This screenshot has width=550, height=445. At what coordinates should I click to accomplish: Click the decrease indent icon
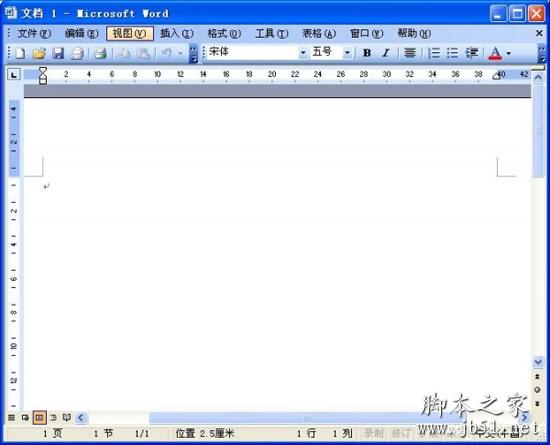tap(472, 53)
